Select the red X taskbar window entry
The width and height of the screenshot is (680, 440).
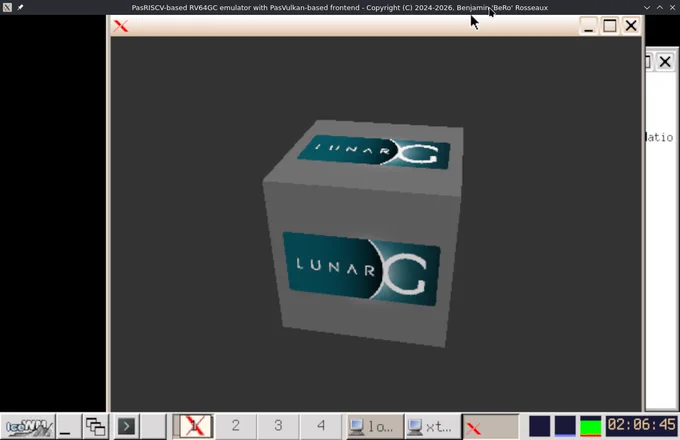point(490,427)
